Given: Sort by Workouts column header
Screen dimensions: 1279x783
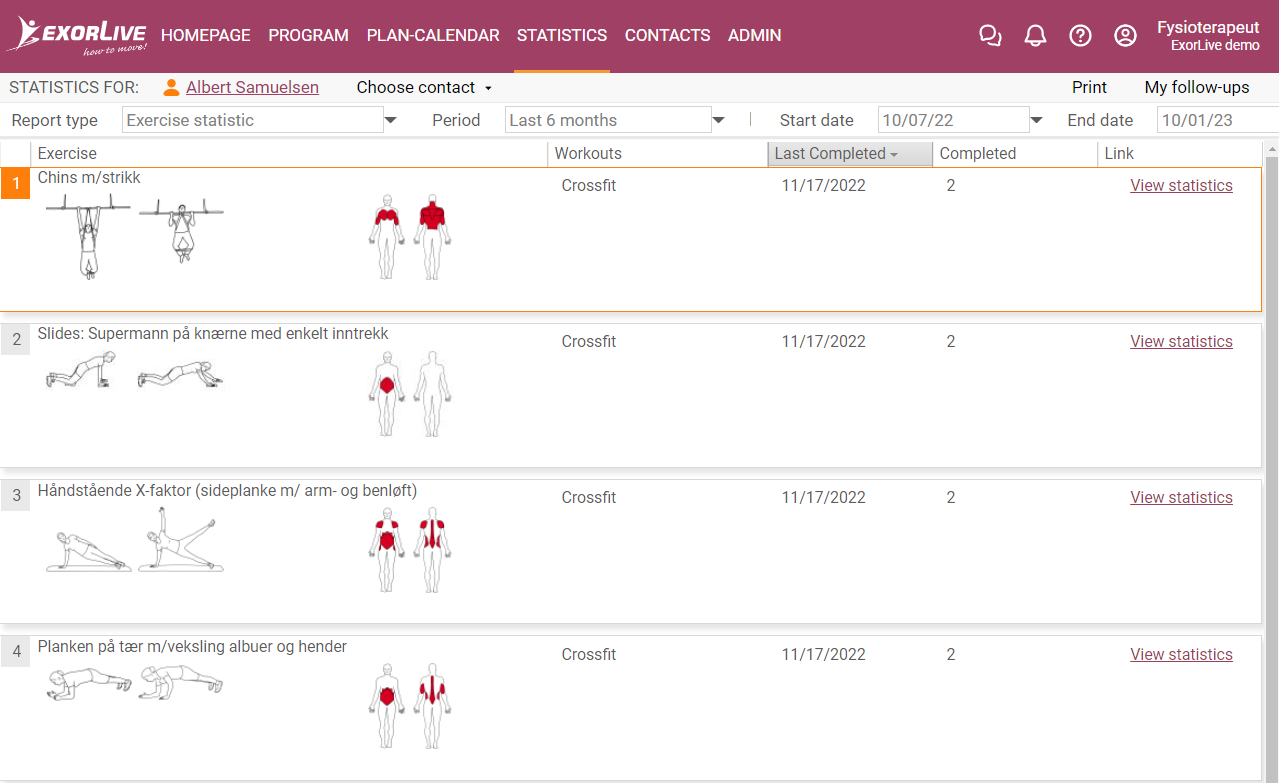Looking at the screenshot, I should point(658,154).
